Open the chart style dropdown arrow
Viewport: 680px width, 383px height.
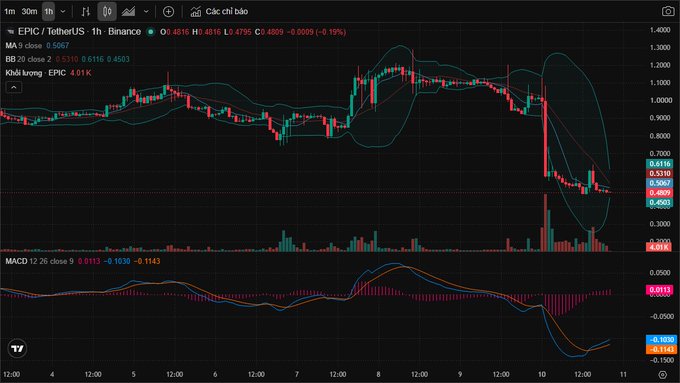146,12
